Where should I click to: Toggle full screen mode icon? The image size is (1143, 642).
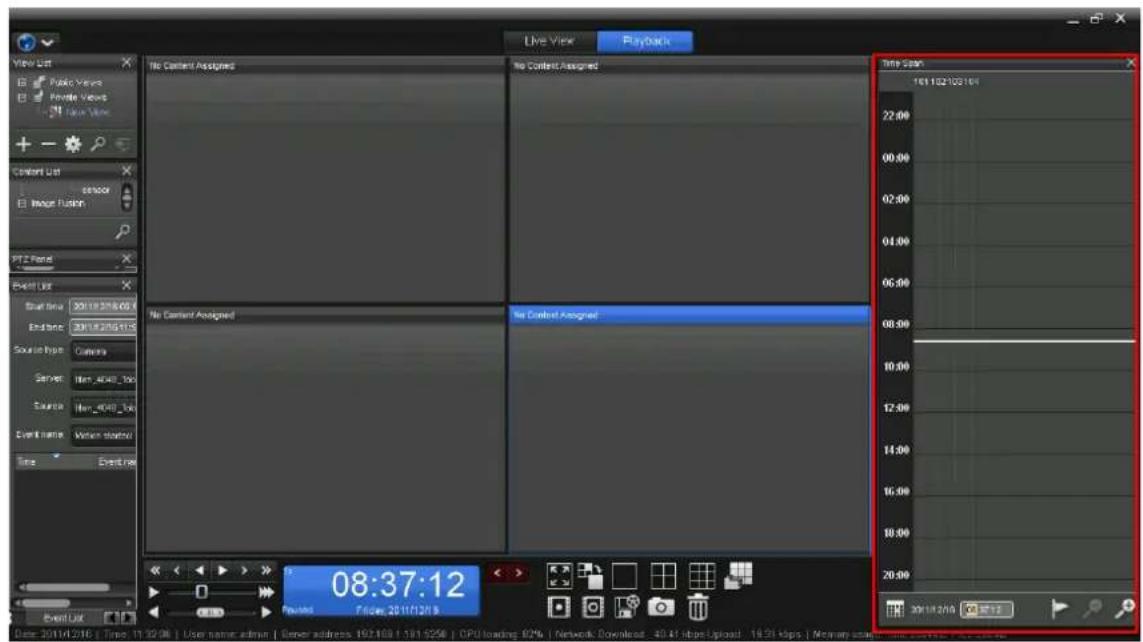click(x=559, y=576)
